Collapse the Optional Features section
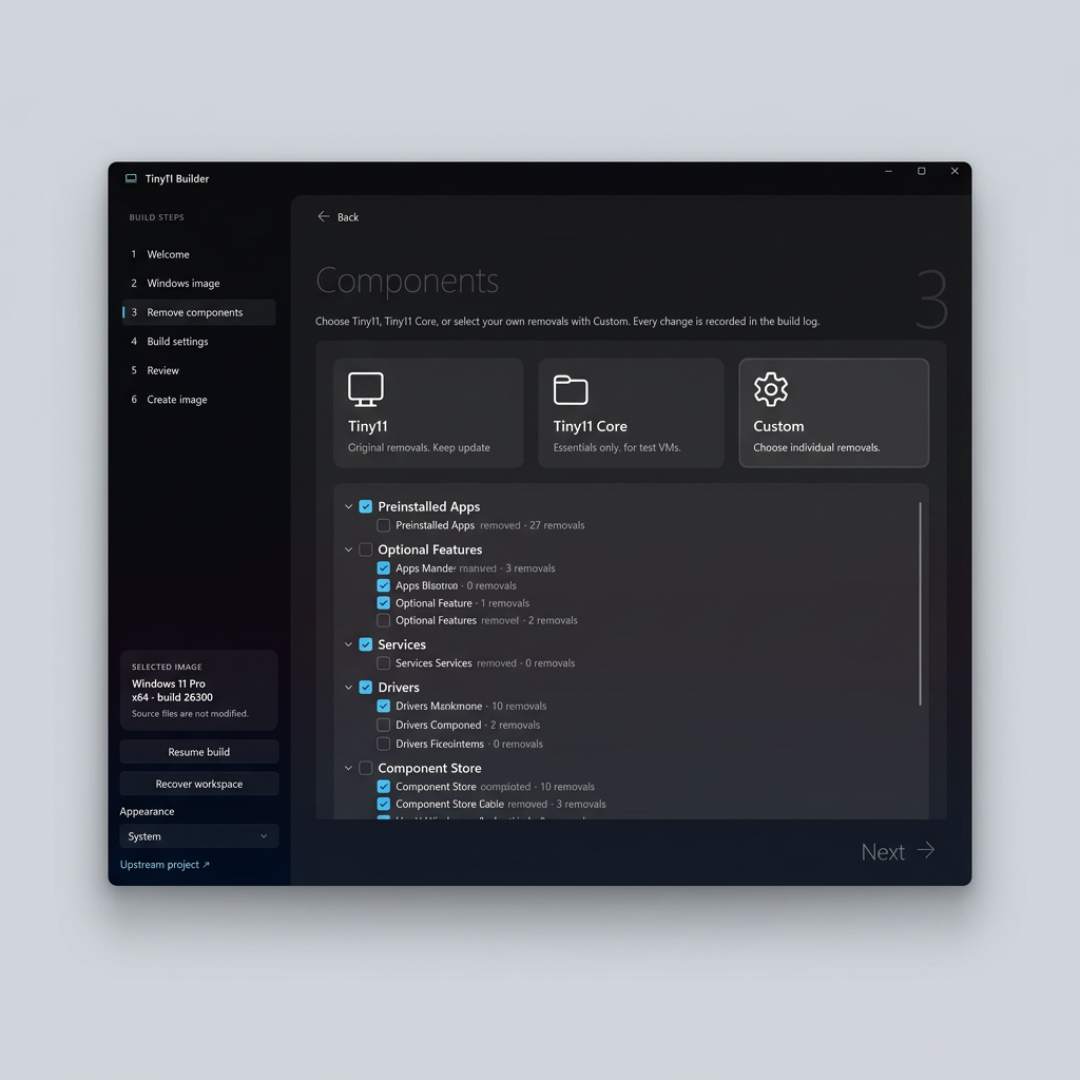Viewport: 1080px width, 1080px height. (x=348, y=550)
